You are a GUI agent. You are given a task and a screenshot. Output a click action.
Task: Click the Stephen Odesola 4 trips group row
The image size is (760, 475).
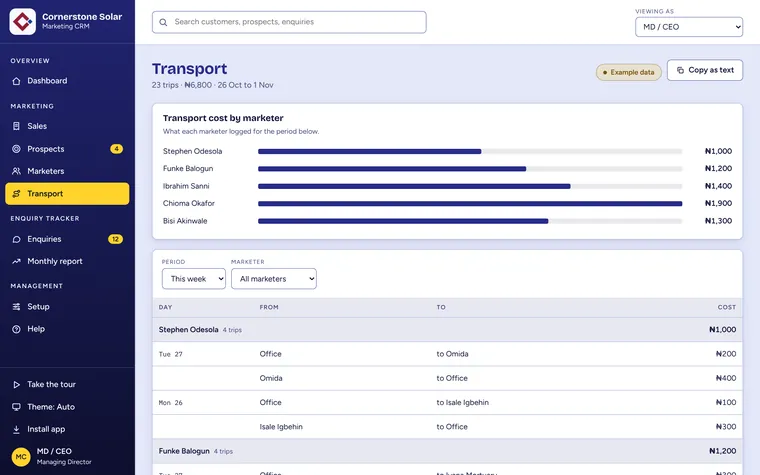[447, 330]
